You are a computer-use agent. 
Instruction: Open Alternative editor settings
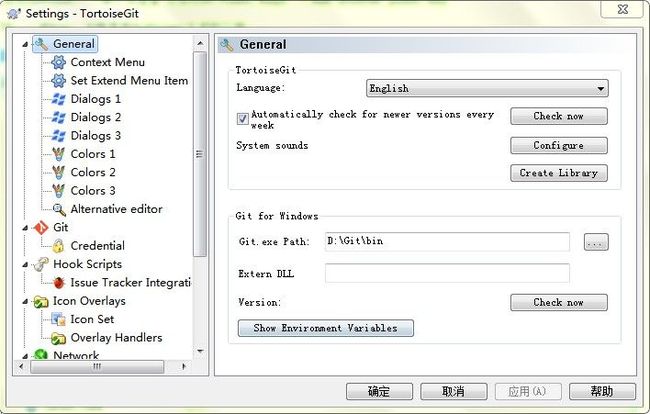click(116, 209)
